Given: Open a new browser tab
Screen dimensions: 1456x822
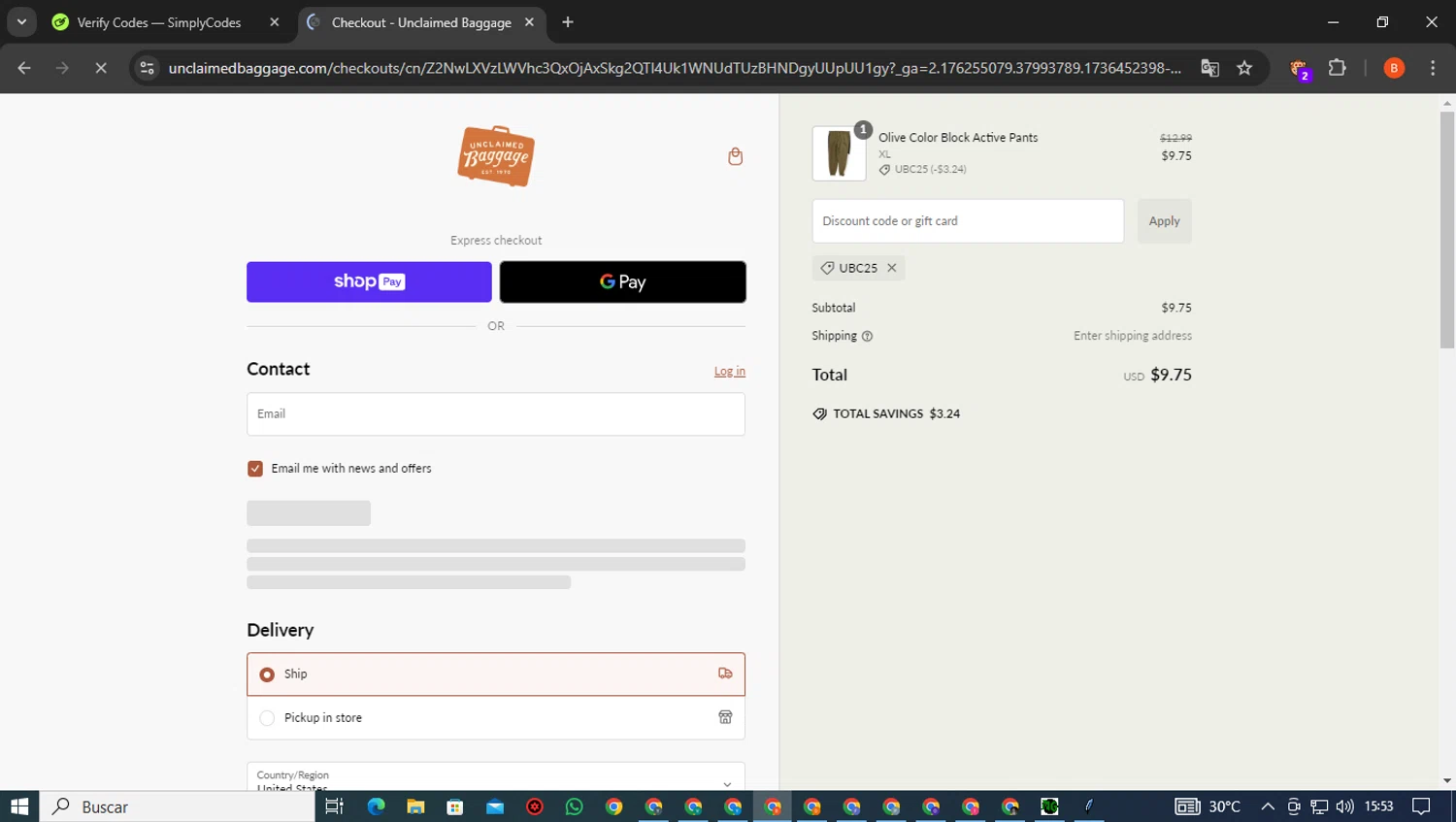Looking at the screenshot, I should tap(568, 22).
